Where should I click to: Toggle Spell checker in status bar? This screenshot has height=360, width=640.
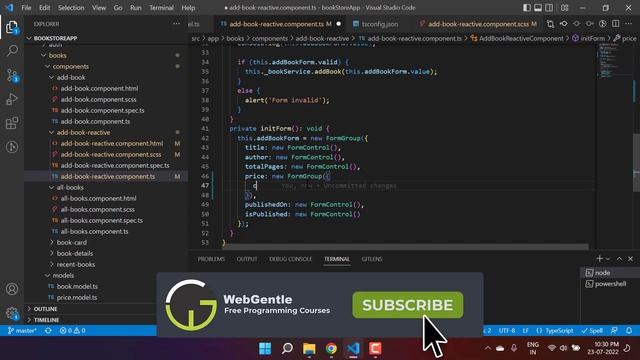point(592,331)
